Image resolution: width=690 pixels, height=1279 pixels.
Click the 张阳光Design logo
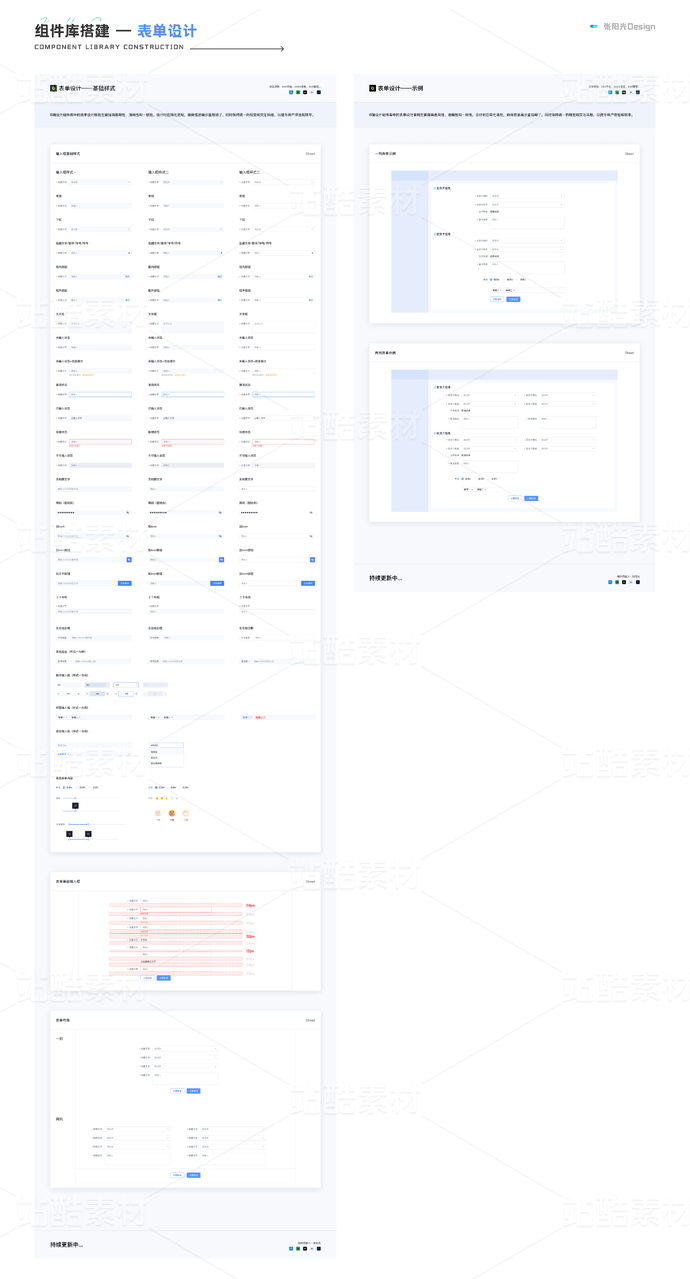(622, 26)
